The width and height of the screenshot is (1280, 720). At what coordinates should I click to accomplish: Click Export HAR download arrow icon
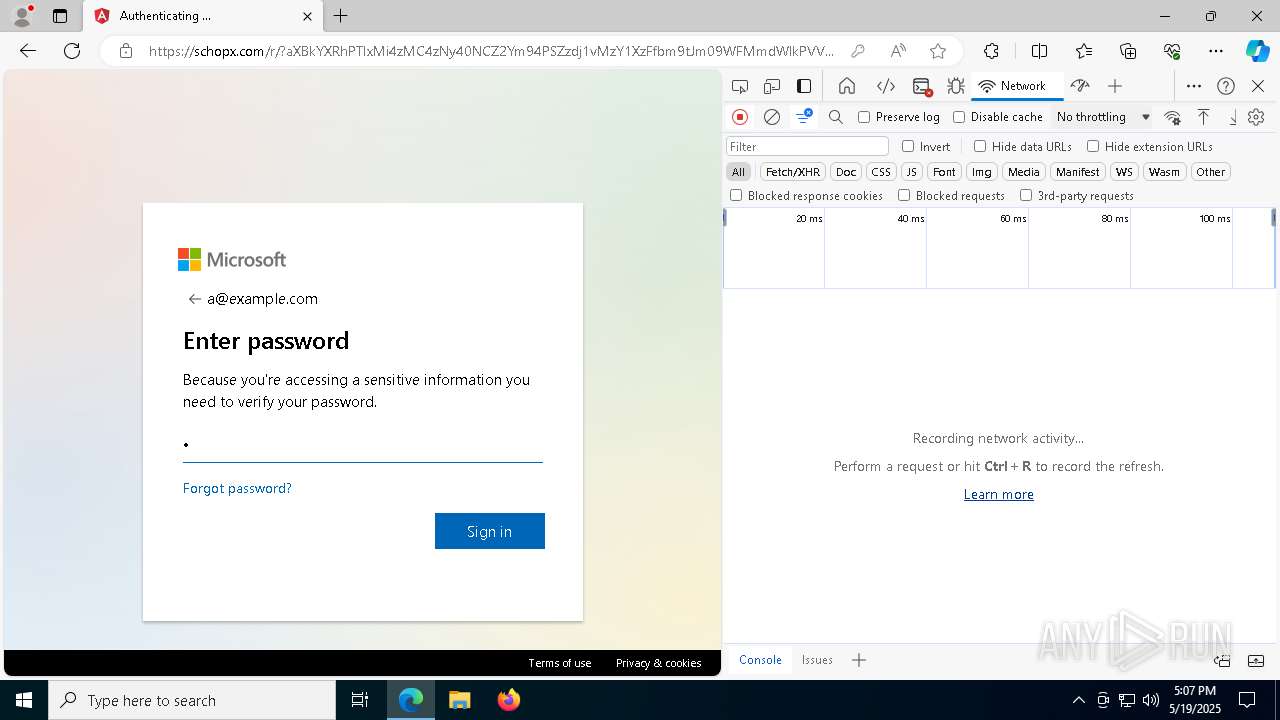(x=1233, y=117)
